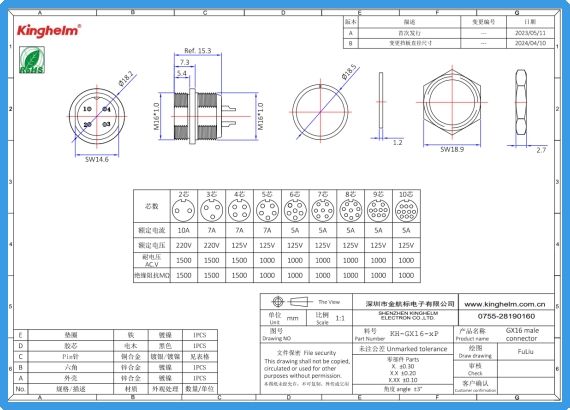Click the 5.4 dimension label
The width and height of the screenshot is (570, 410).
point(182,73)
